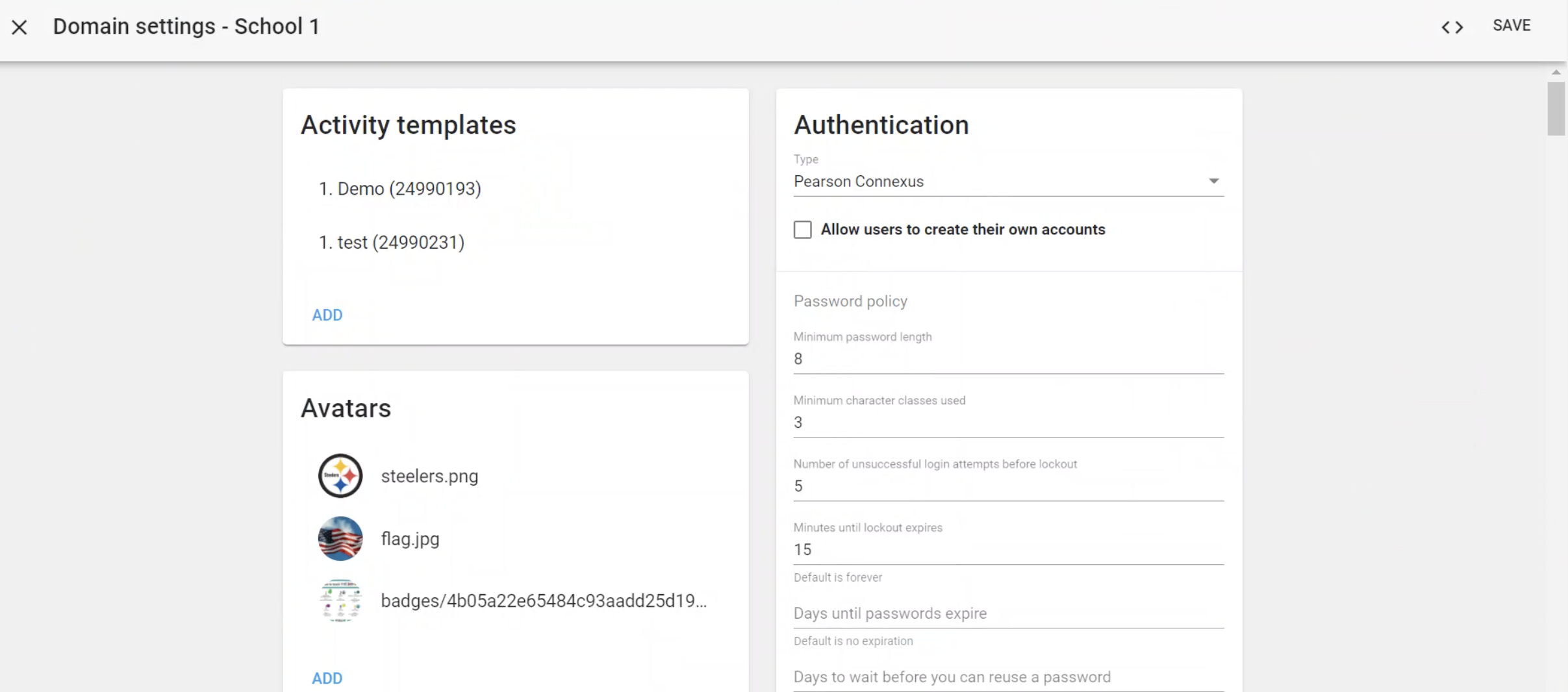Image resolution: width=1568 pixels, height=692 pixels.
Task: Click the flag.jpg avatar thumbnail
Action: point(340,538)
